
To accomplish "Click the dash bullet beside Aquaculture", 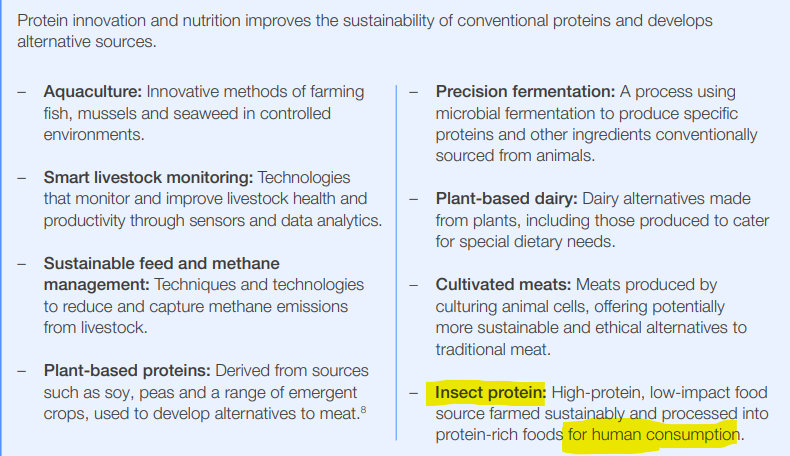I will coord(23,92).
